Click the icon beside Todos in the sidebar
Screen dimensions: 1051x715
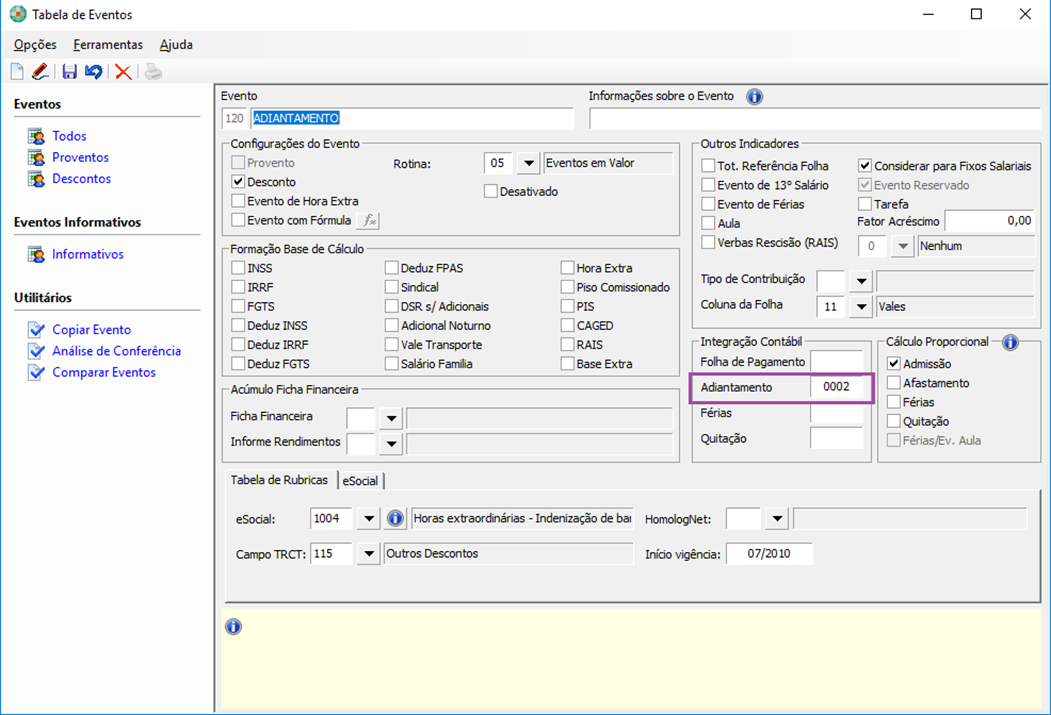36,136
